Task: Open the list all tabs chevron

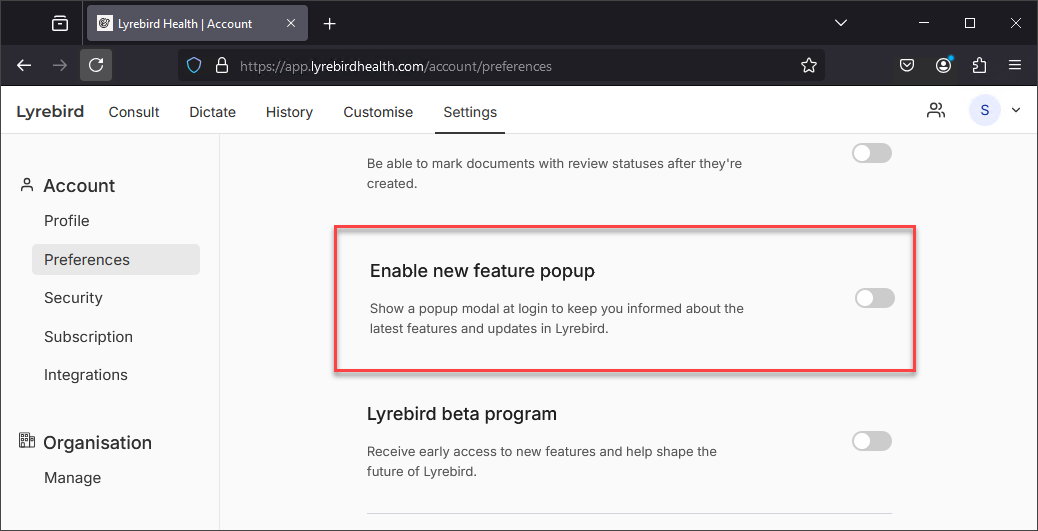Action: tap(841, 23)
